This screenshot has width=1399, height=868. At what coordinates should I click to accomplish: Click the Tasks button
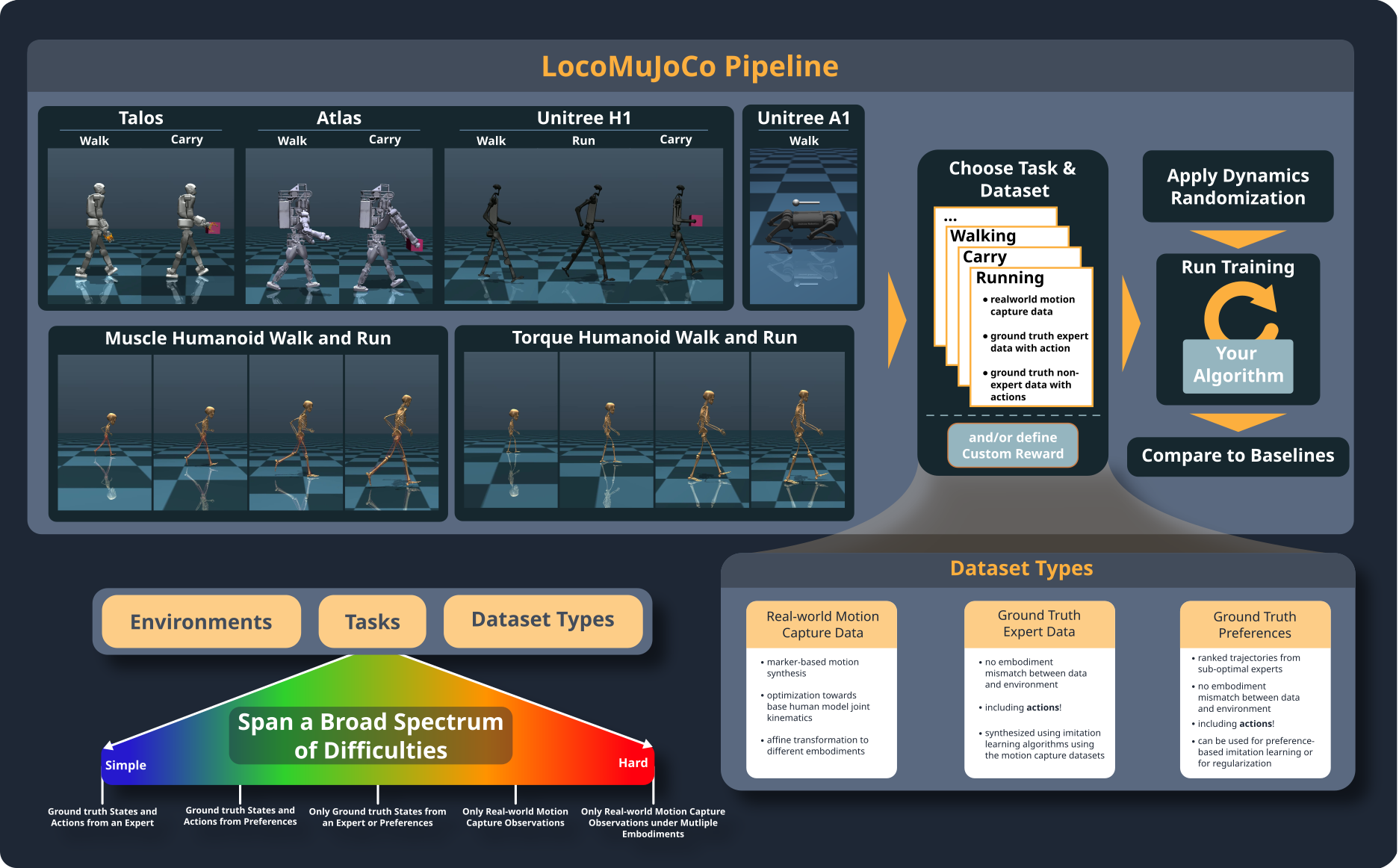(372, 621)
